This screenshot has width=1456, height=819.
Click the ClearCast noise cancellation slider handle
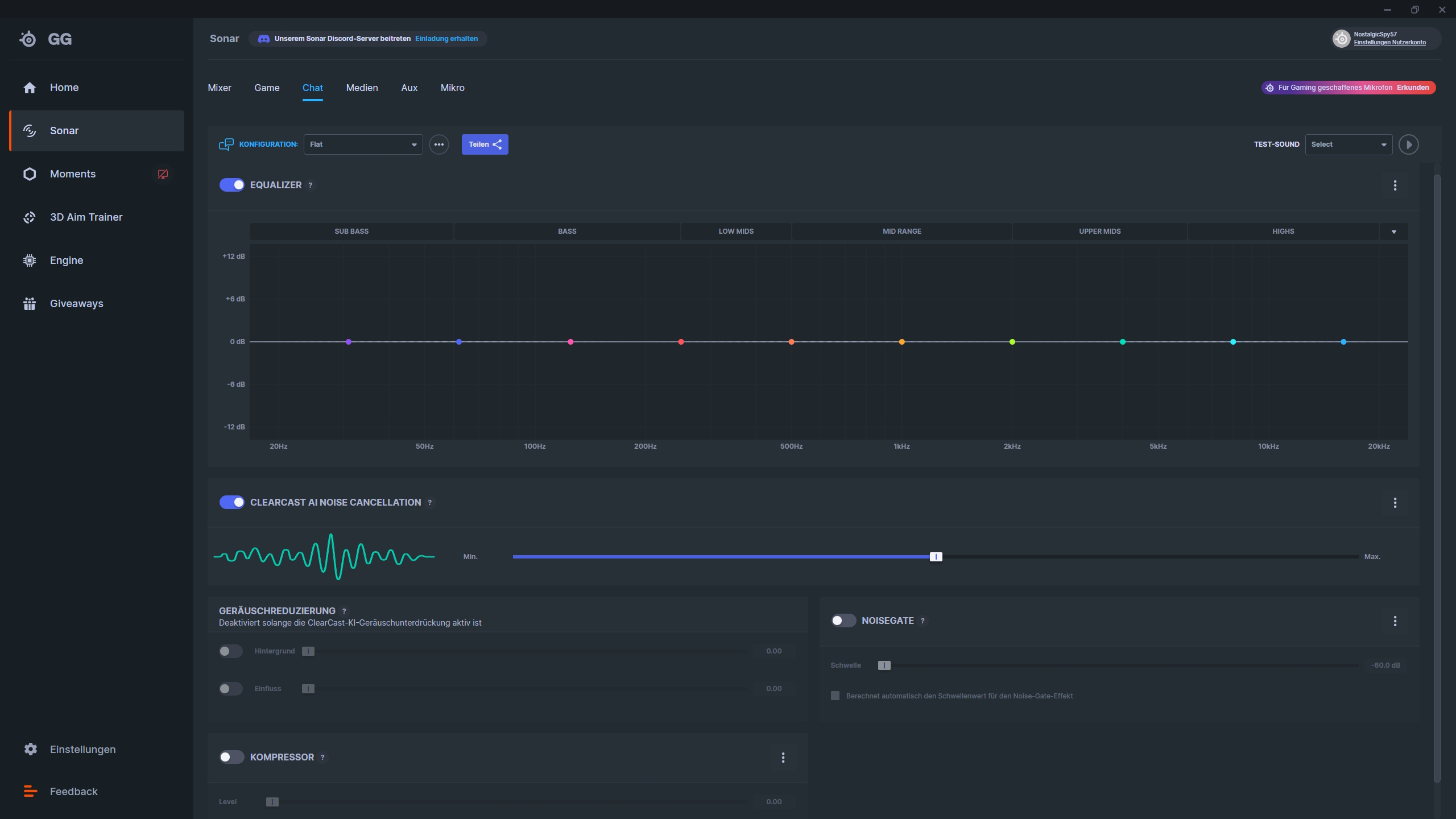click(x=936, y=557)
